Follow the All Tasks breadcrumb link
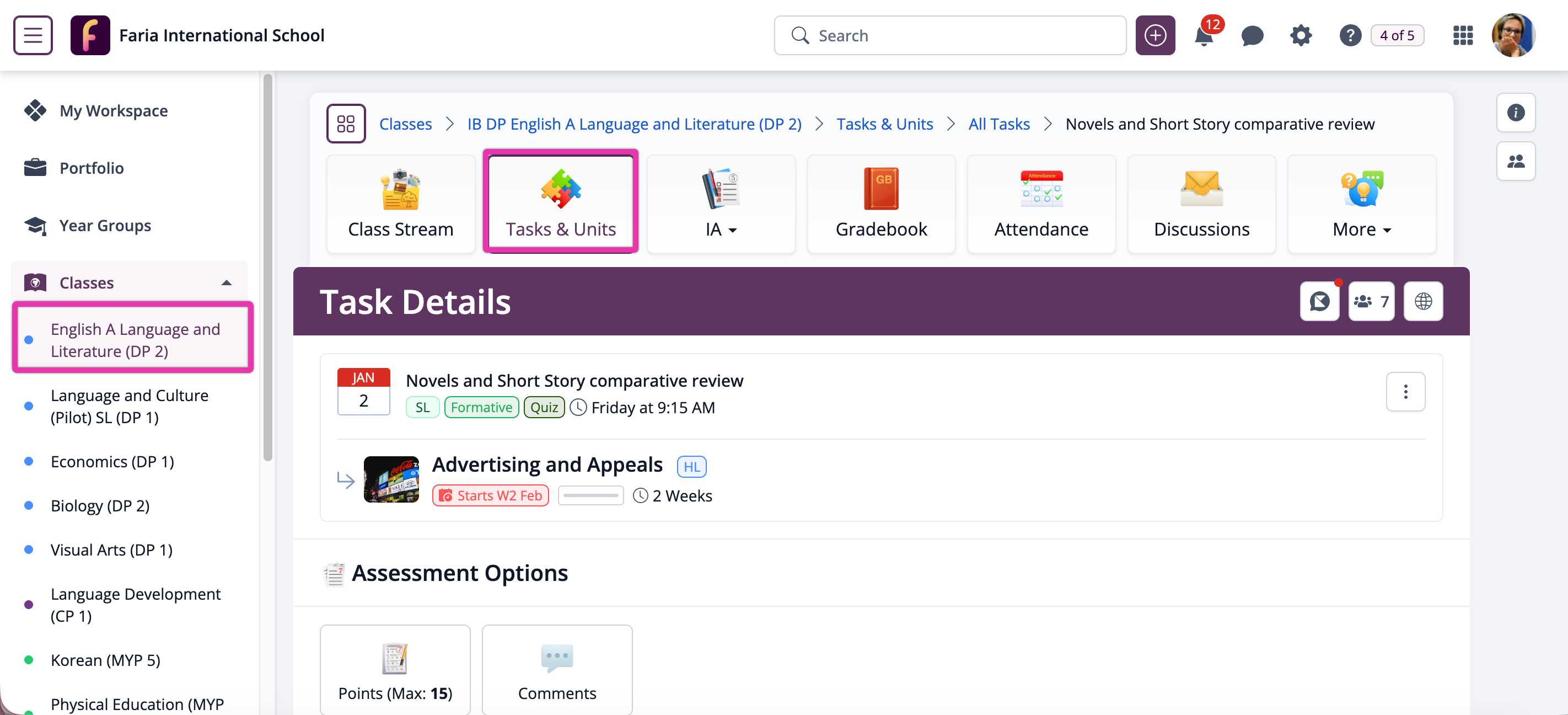 999,124
